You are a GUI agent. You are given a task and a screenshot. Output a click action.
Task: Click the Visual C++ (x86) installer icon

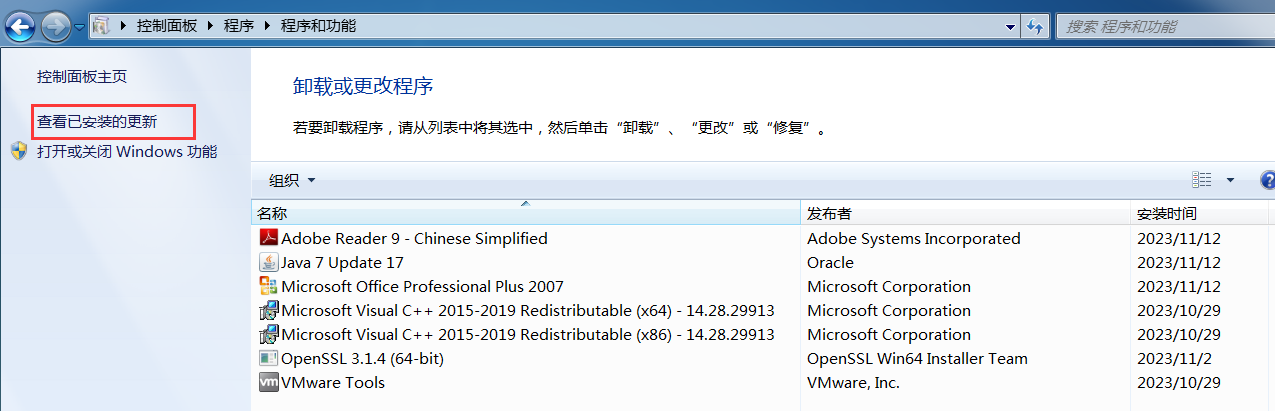pos(268,334)
